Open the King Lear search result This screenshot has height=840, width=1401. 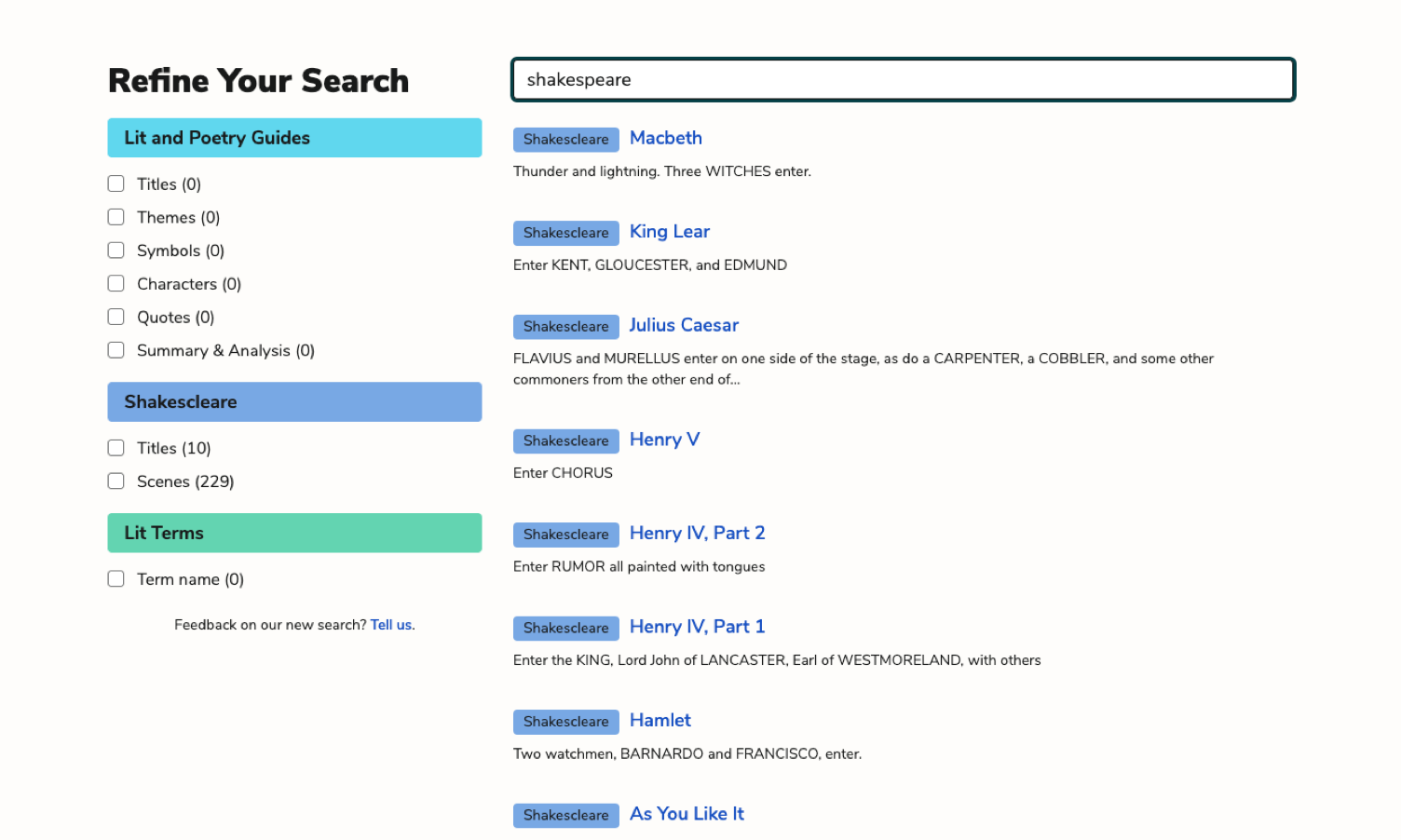[669, 231]
